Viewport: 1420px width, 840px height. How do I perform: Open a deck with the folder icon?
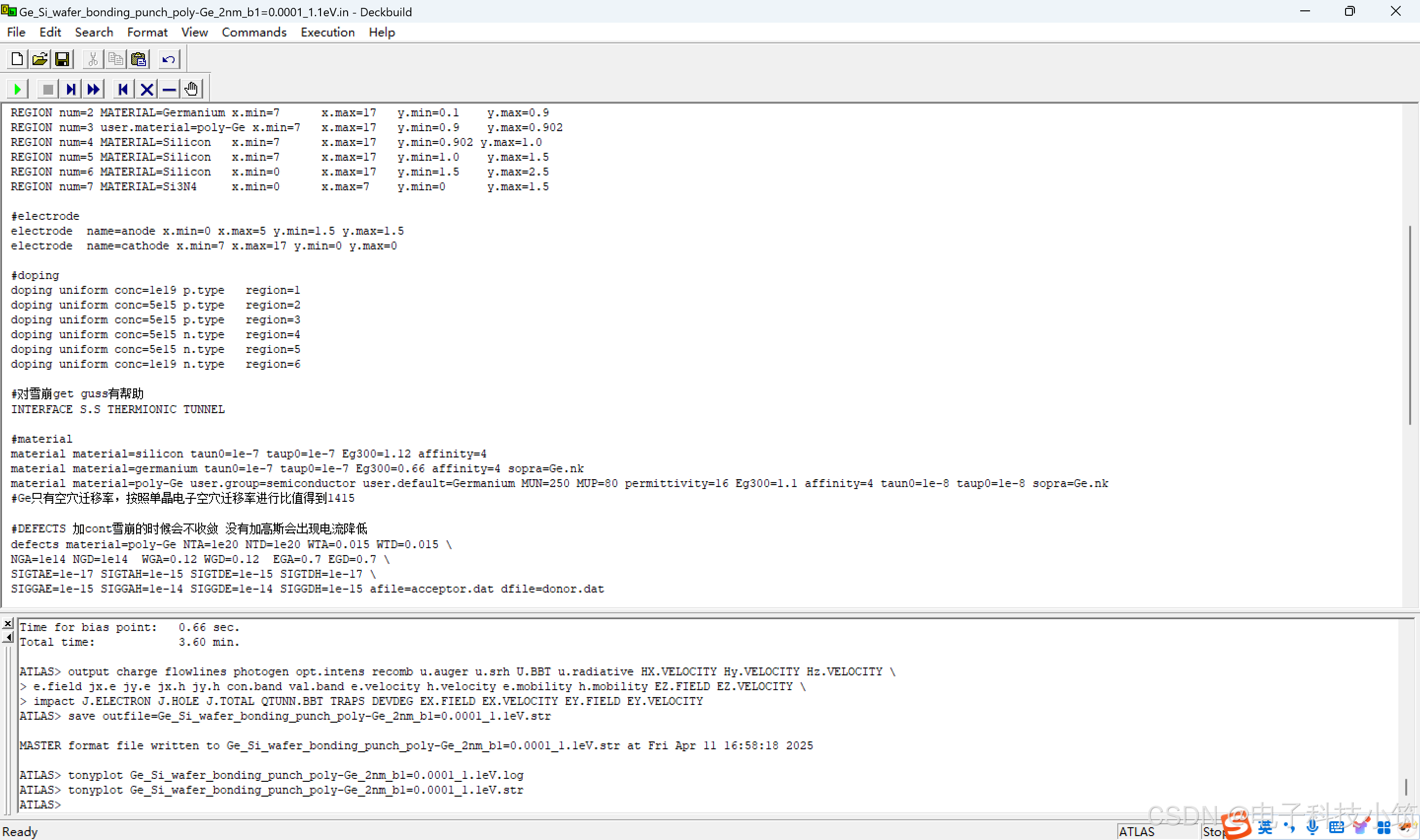point(39,59)
